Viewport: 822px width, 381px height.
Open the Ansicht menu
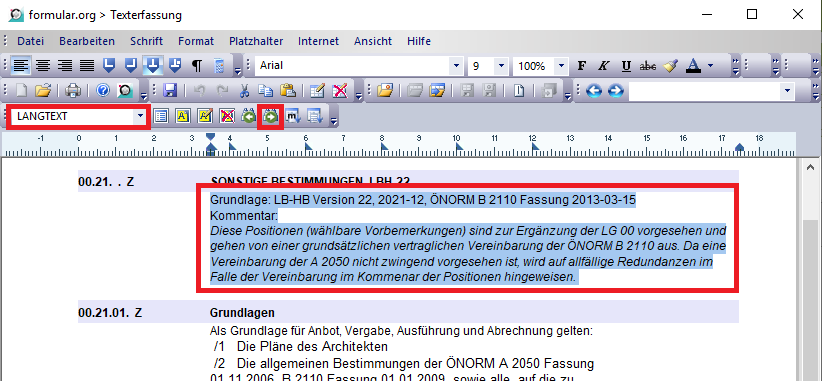[373, 41]
